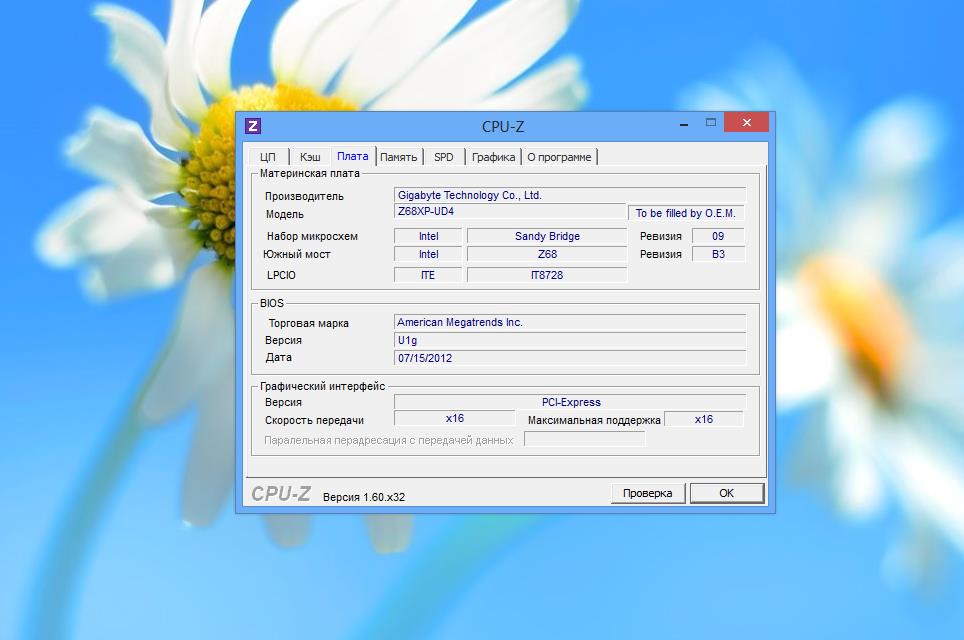
Task: Click the Intel southbridge vendor value
Action: pyautogui.click(x=428, y=254)
